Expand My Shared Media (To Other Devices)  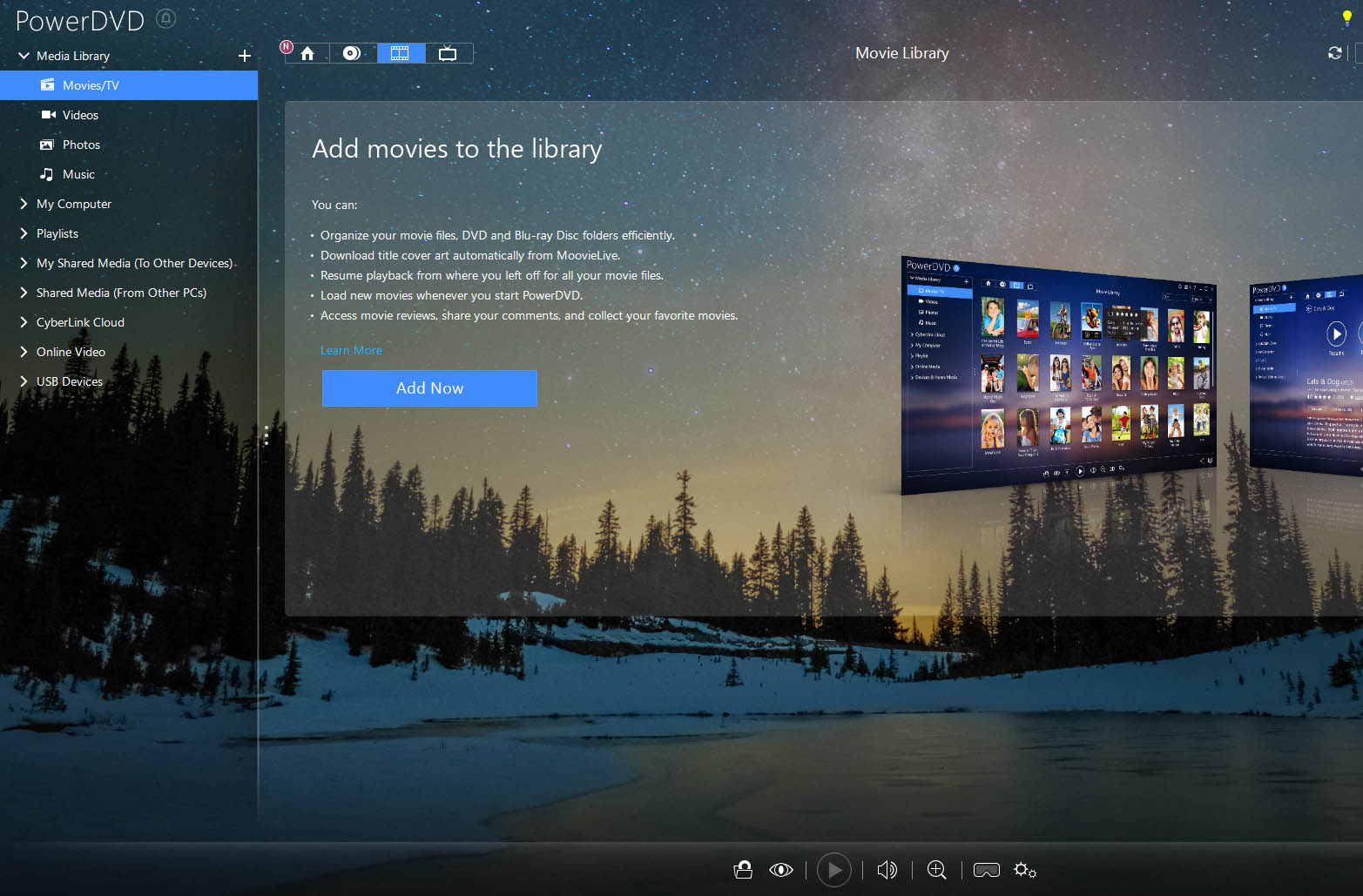pyautogui.click(x=24, y=263)
